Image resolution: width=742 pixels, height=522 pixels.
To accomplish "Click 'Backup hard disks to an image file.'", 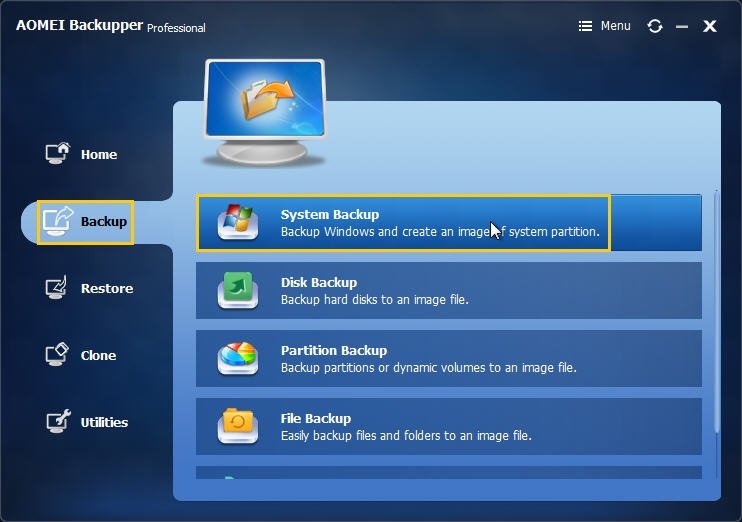I will pyautogui.click(x=374, y=300).
